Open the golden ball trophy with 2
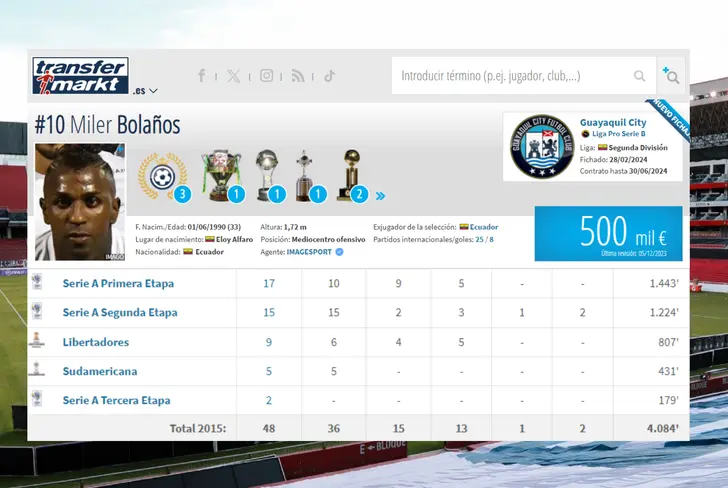728x488 pixels. 351,176
